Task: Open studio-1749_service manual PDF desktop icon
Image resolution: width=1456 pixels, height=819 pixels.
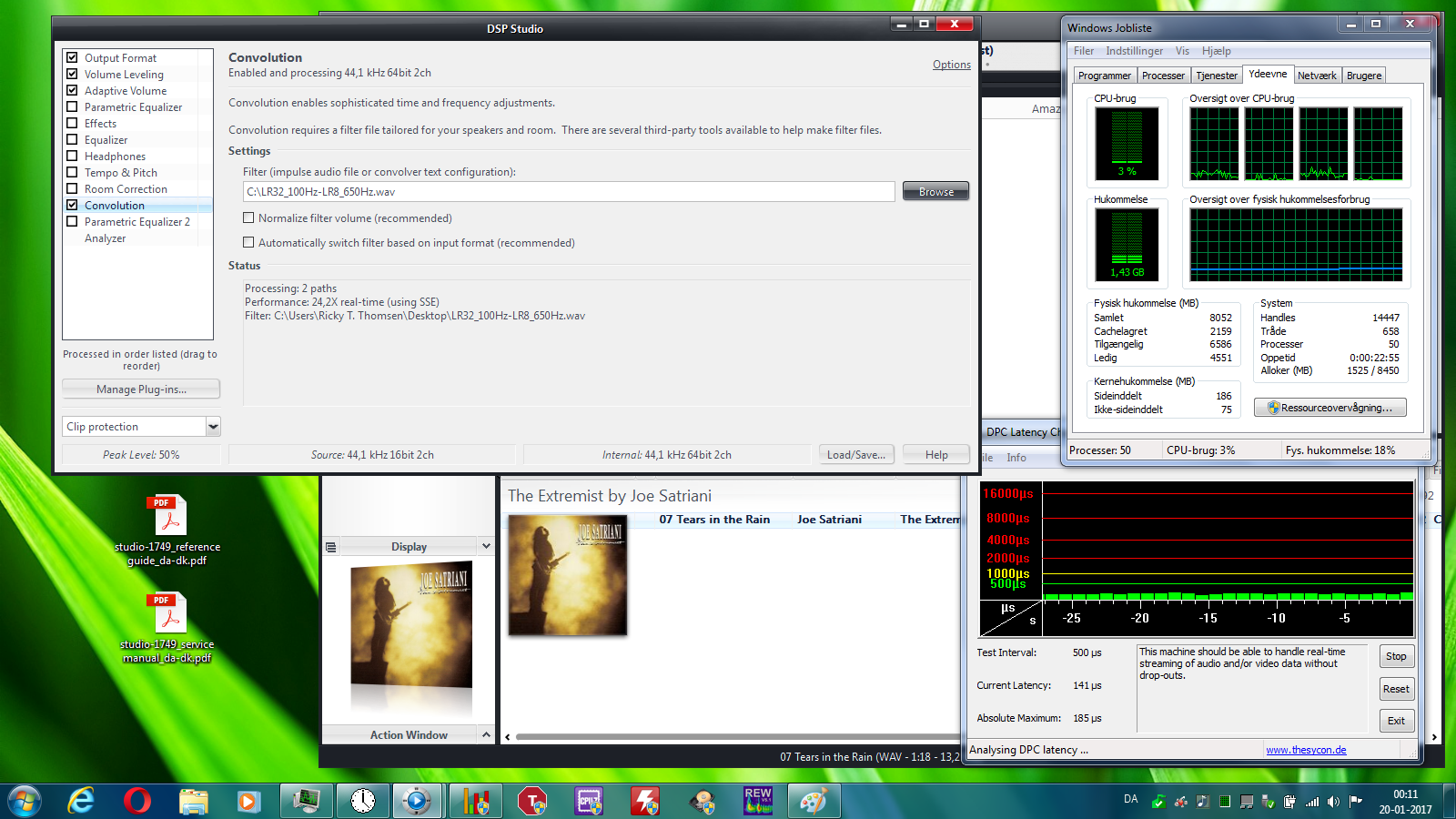Action: 167,628
